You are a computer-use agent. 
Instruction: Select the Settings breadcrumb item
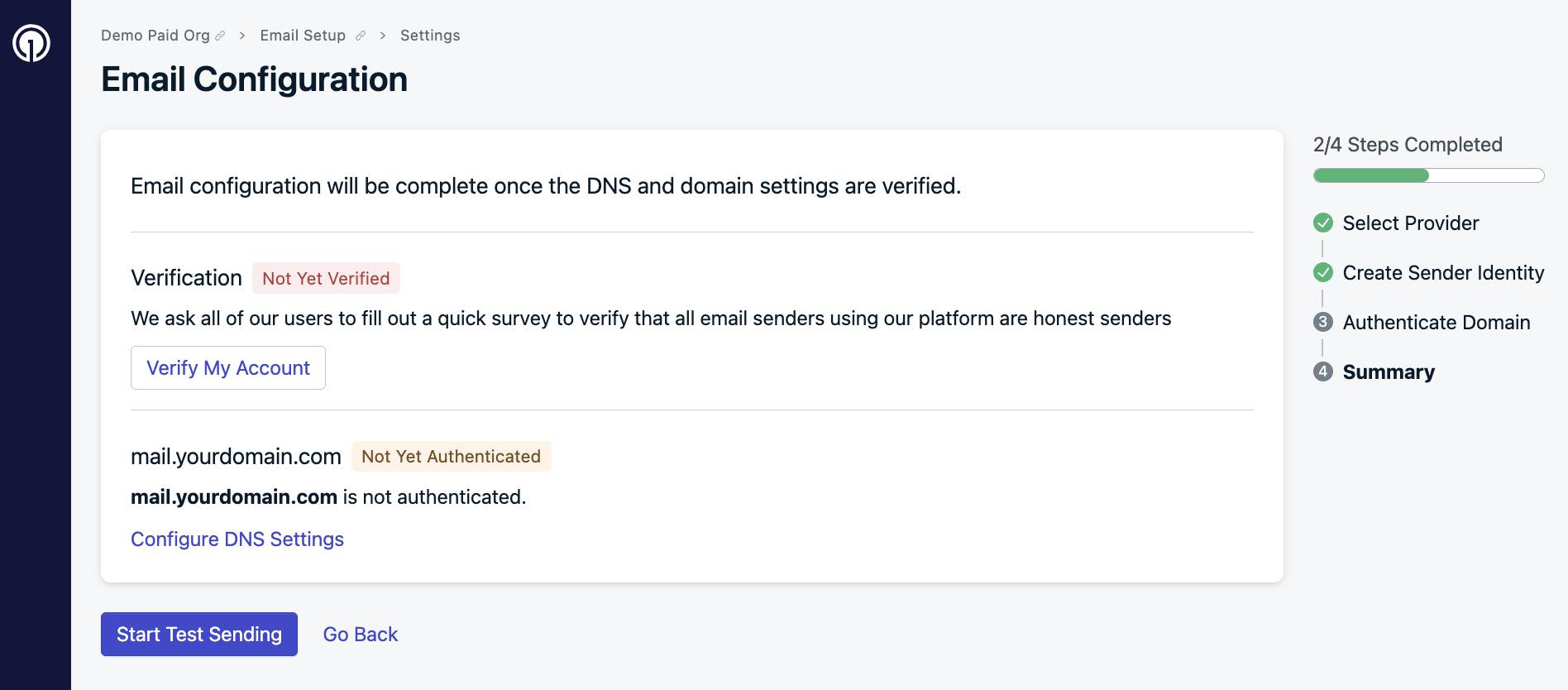(x=430, y=36)
